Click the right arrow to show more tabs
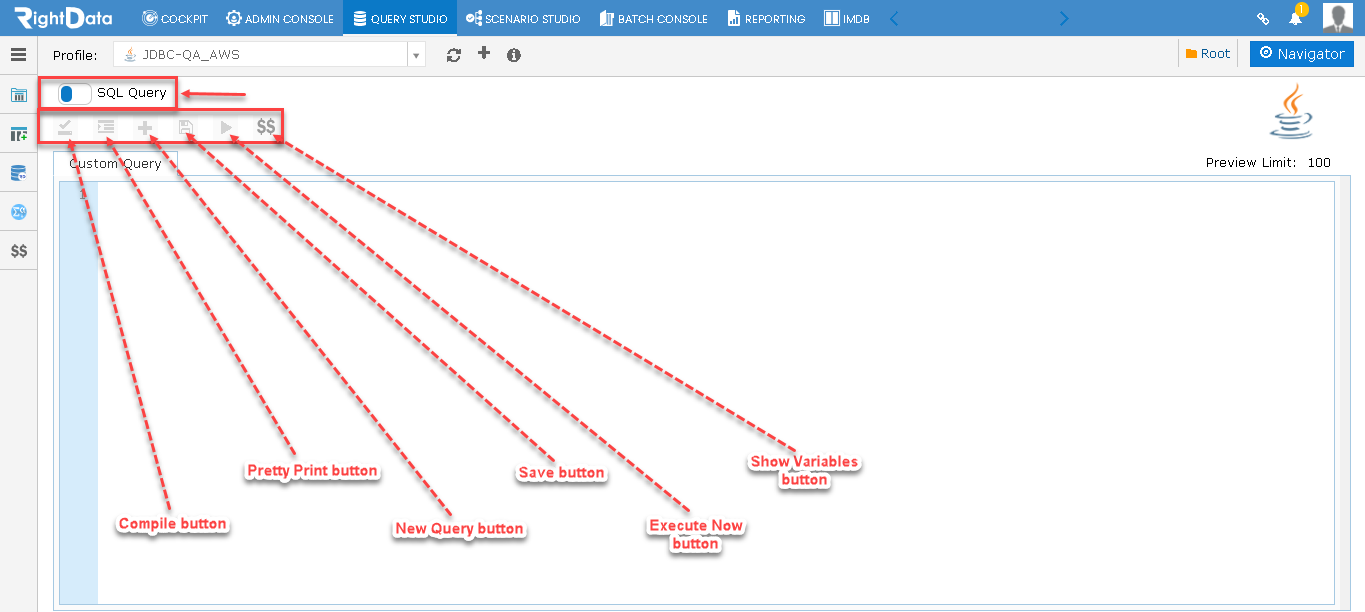This screenshot has height=612, width=1365. point(1064,18)
